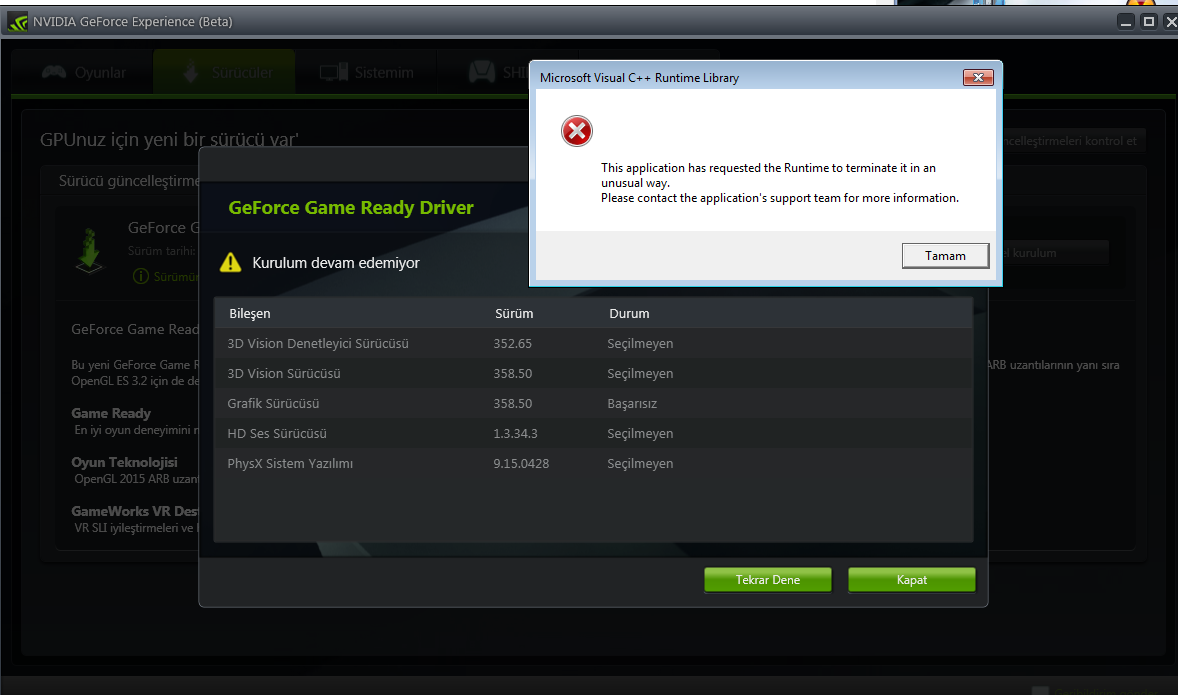Image resolution: width=1178 pixels, height=695 pixels.
Task: Click the Bileşen column header
Action: click(x=249, y=313)
